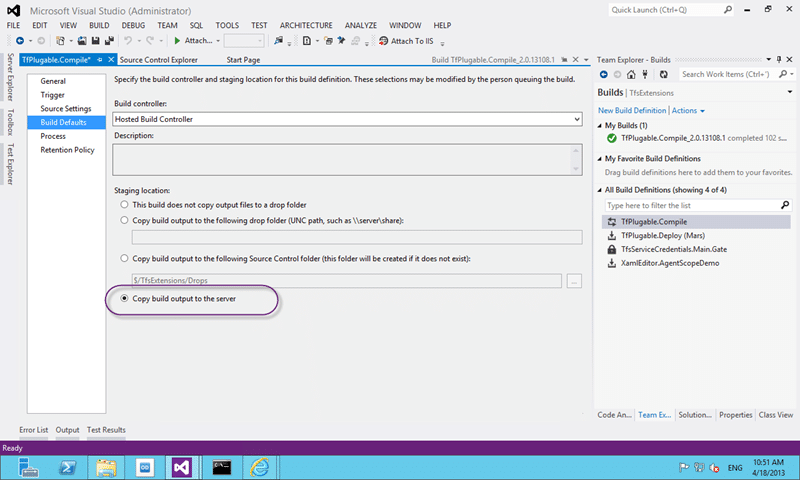Click the Quick Launch search icon
The width and height of the screenshot is (800, 480).
tap(728, 10)
